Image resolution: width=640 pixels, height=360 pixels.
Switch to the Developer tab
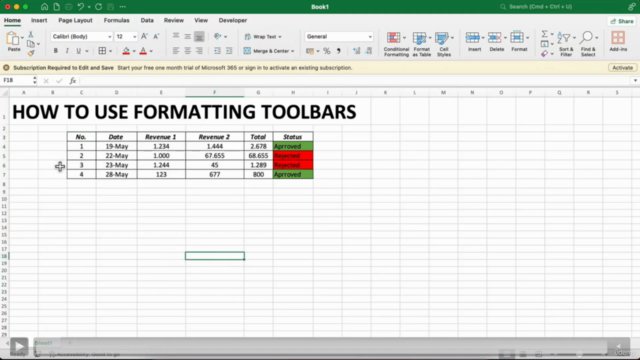click(x=233, y=20)
